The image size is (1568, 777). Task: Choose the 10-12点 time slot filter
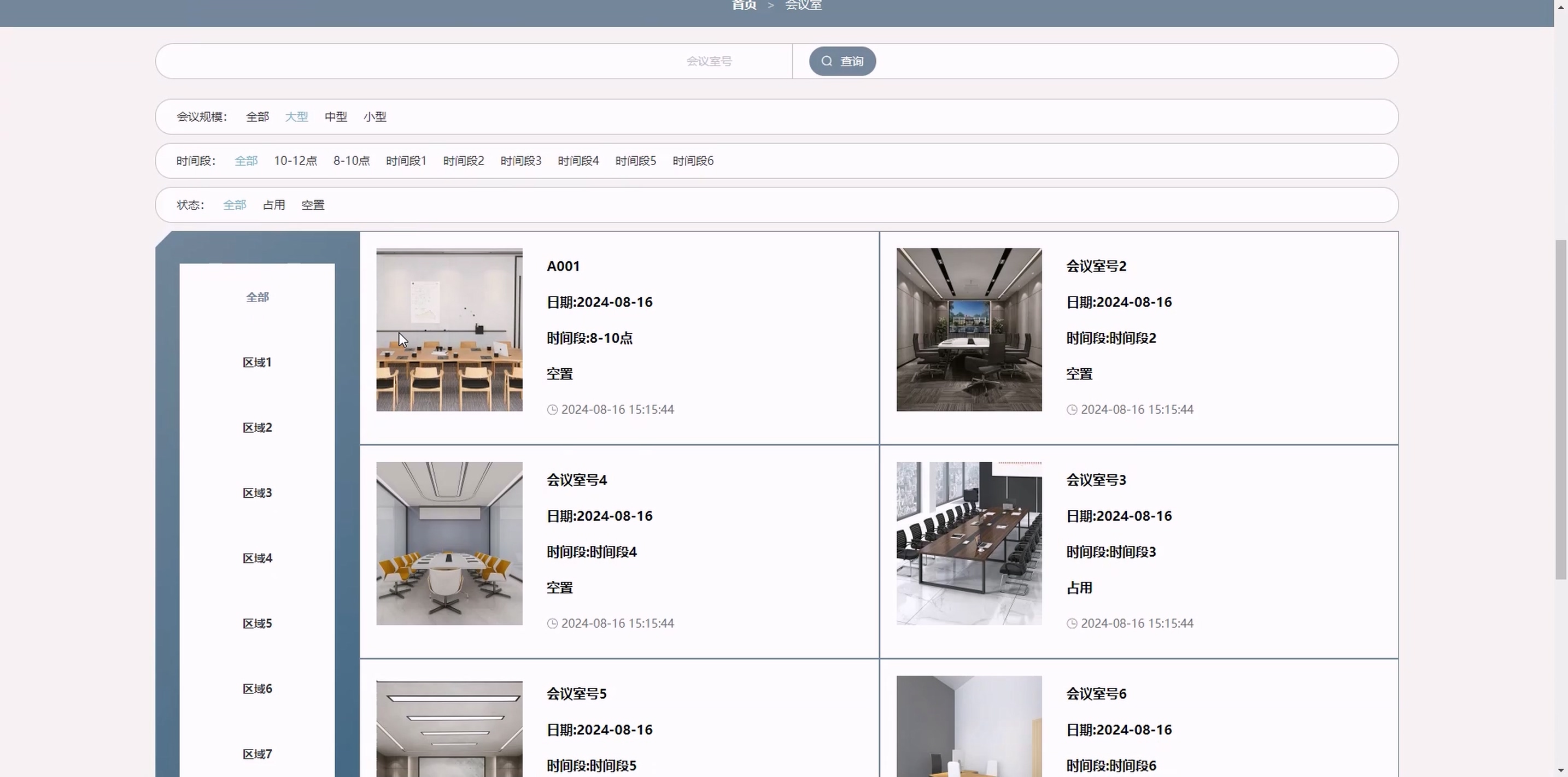(x=295, y=161)
